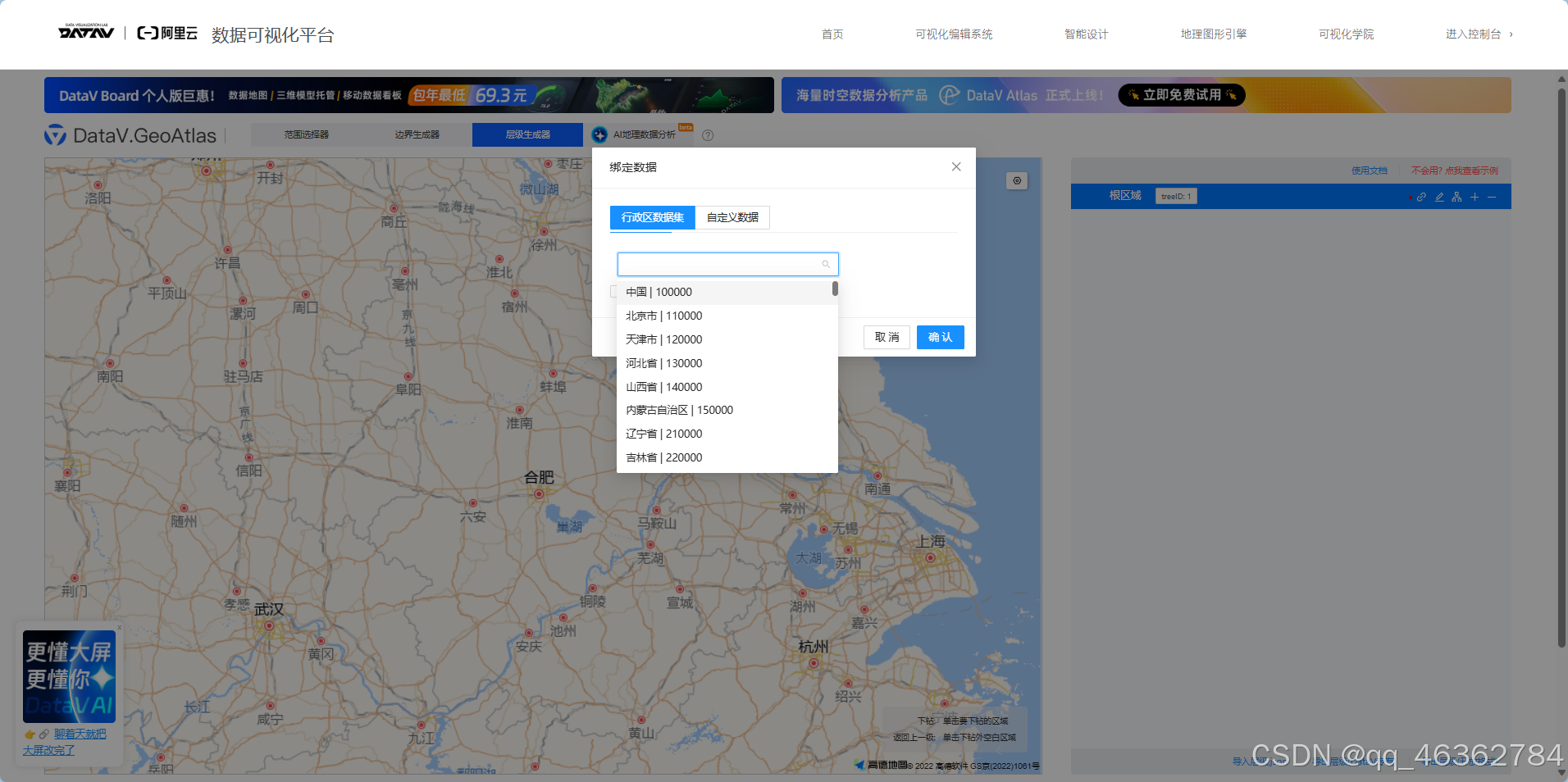
Task: Click the edit pencil icon on 根区域
Action: (1439, 197)
